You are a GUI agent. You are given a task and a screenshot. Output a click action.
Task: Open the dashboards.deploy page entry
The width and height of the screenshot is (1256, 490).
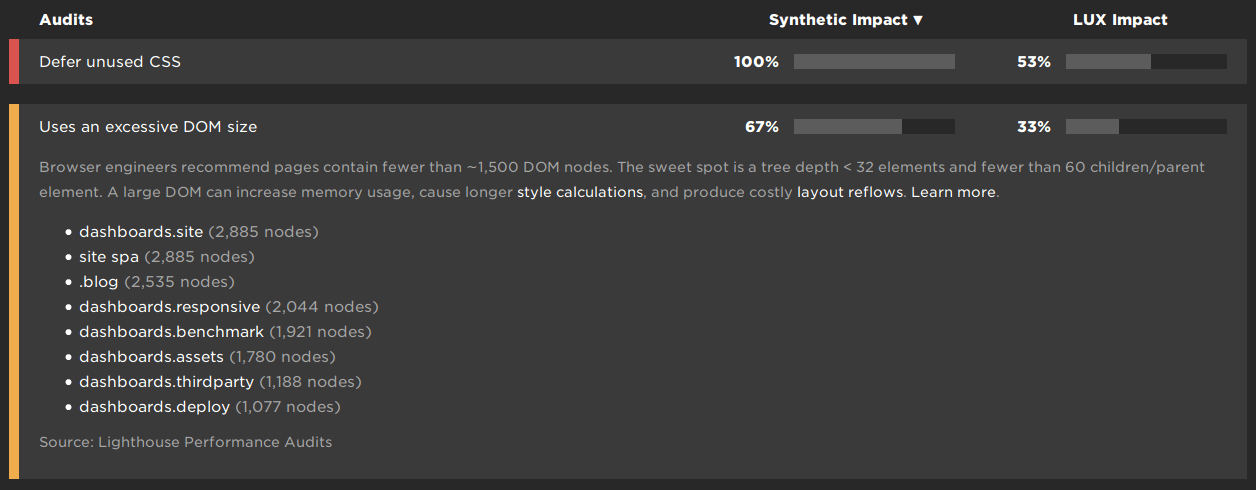pyautogui.click(x=154, y=407)
